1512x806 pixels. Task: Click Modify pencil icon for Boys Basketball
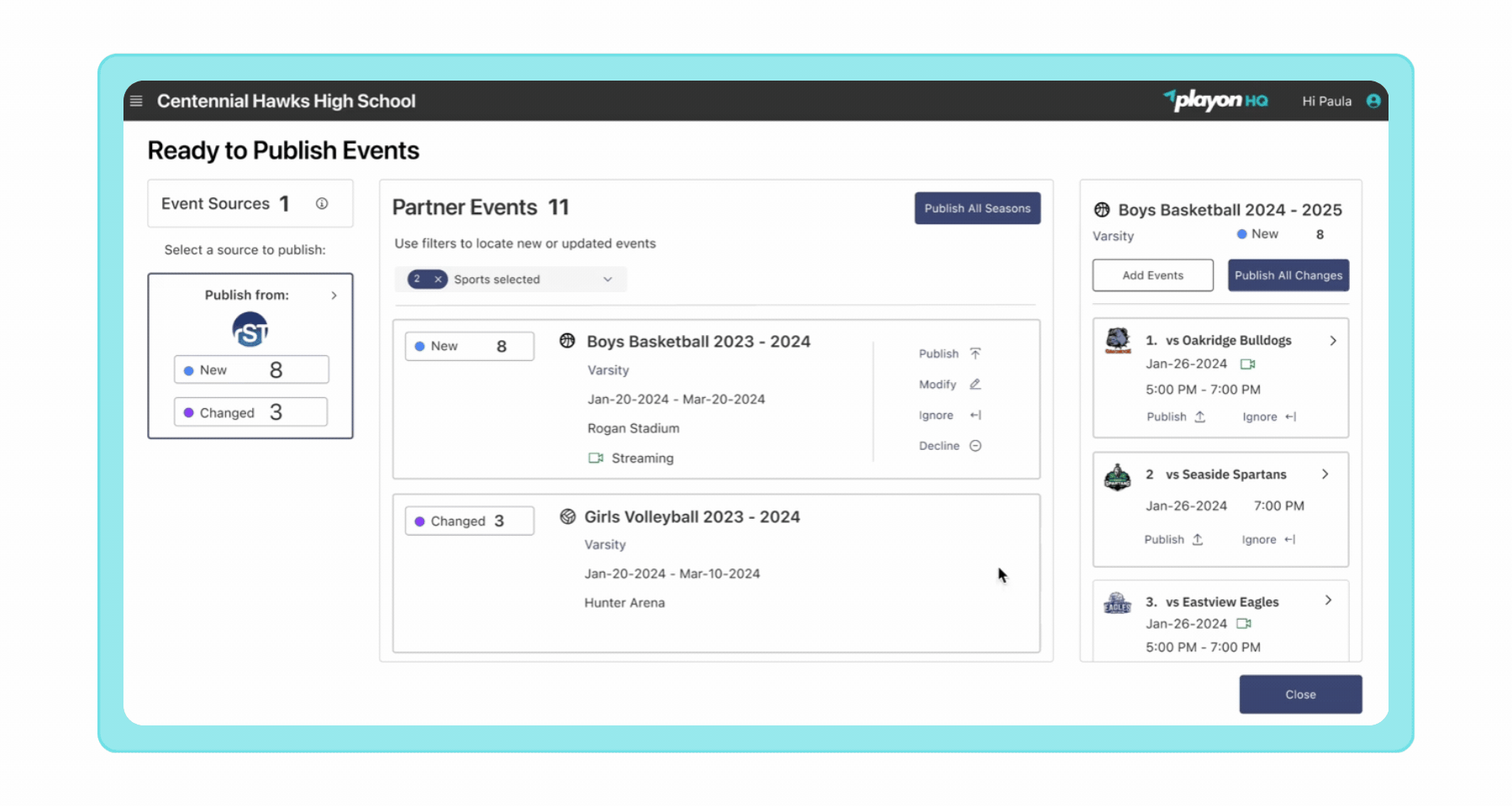coord(975,385)
